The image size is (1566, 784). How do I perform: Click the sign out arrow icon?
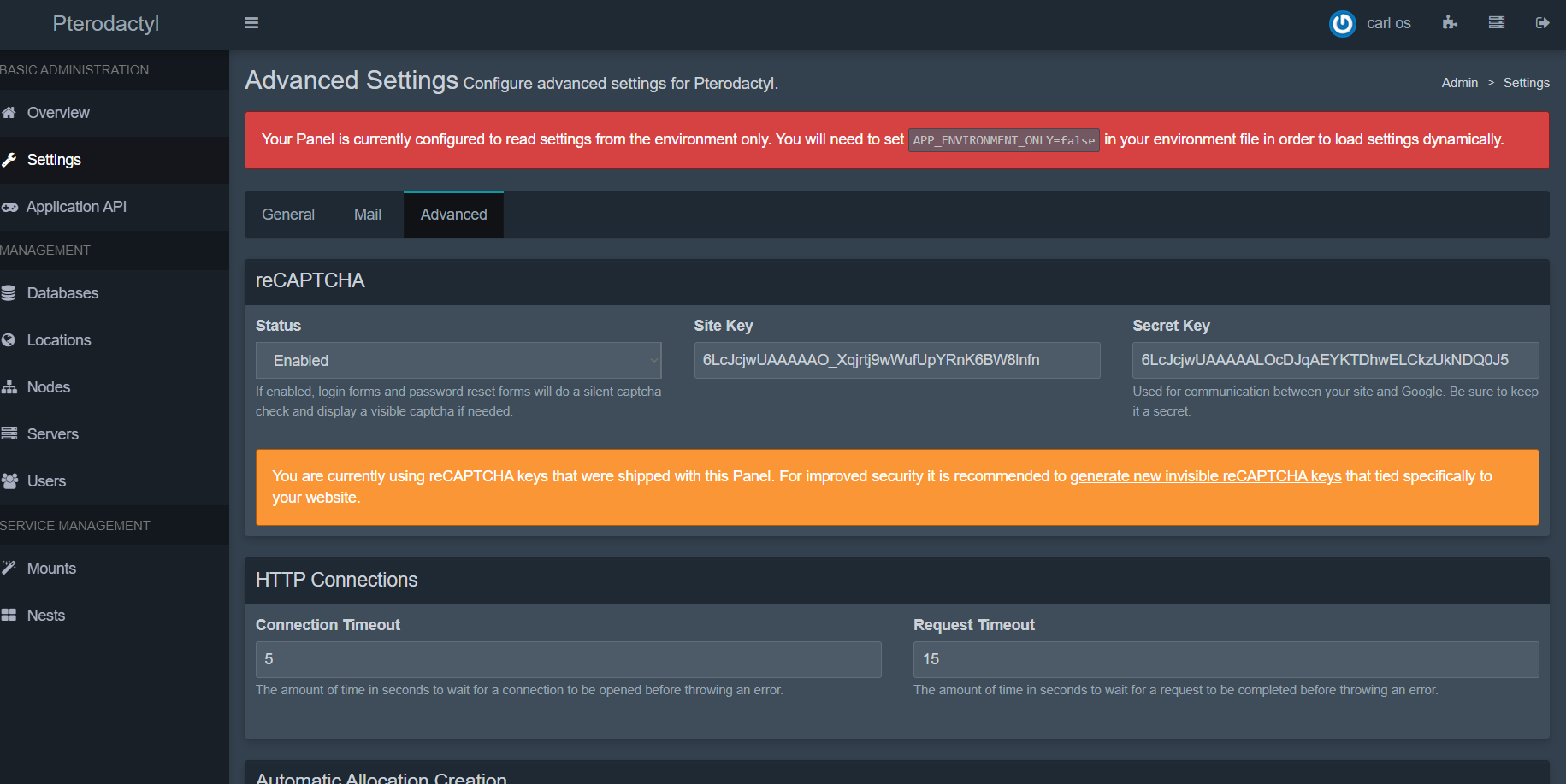coord(1542,23)
